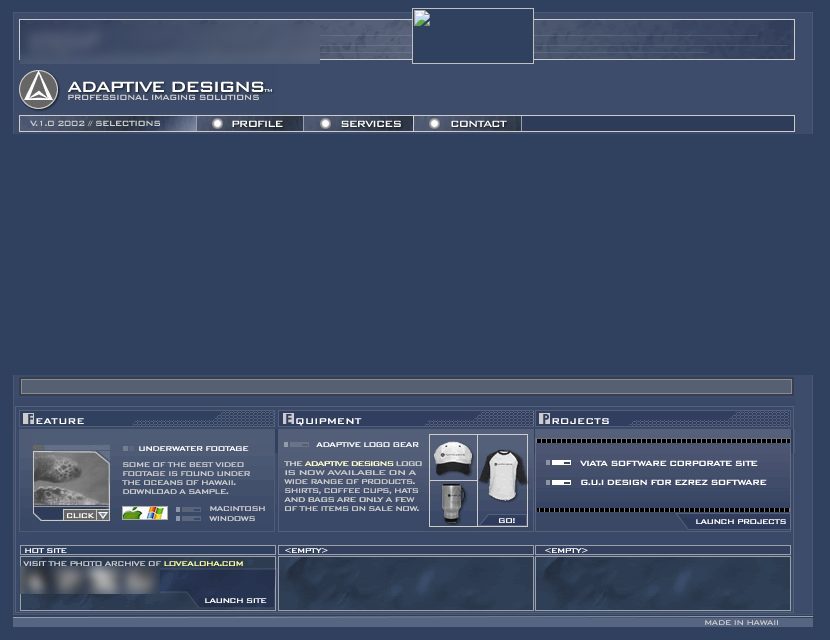Click the broken image placeholder at top
Screen dimensions: 830x640
tap(473, 36)
